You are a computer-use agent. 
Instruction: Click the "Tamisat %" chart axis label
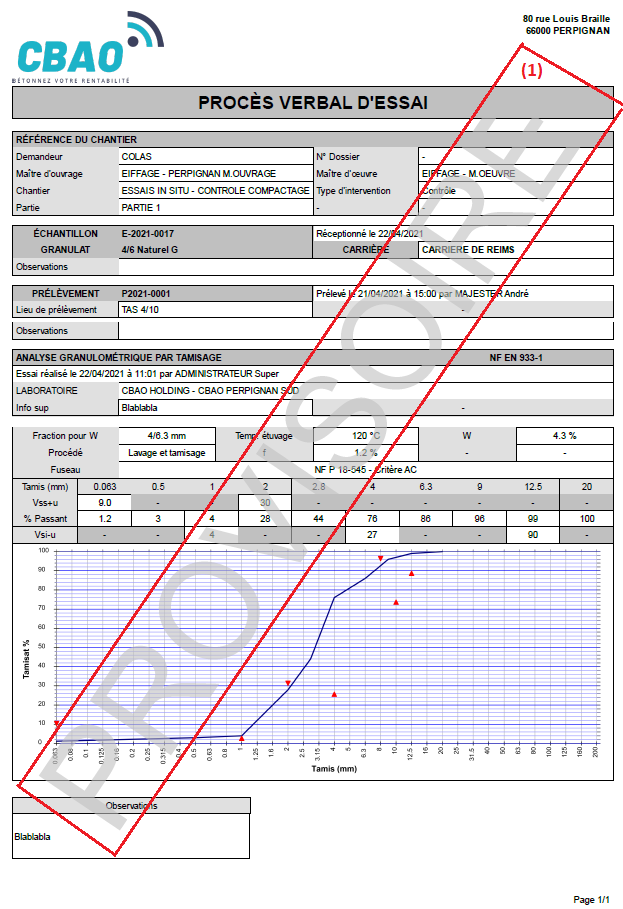(x=26, y=659)
